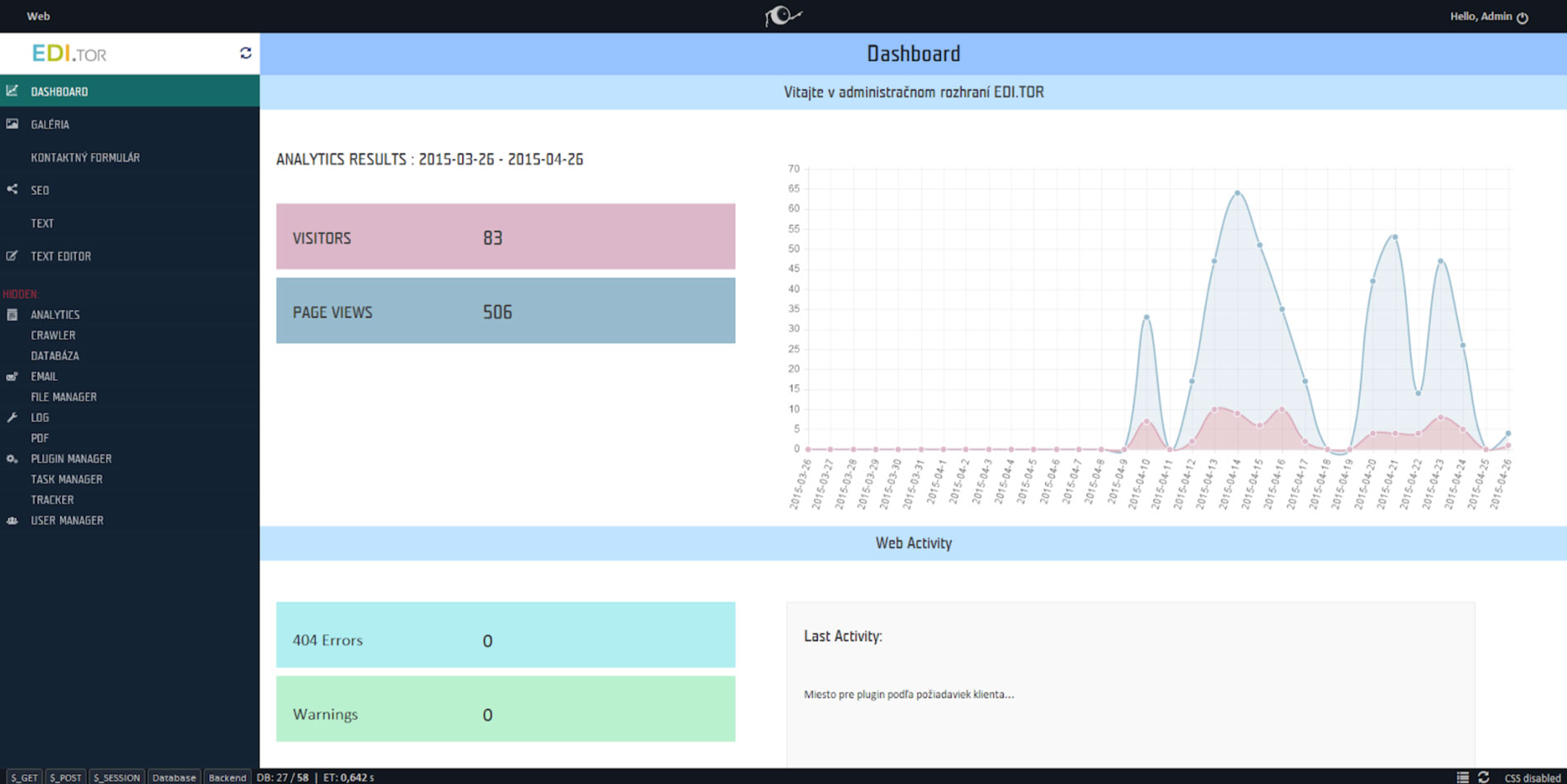Click the refresh icon in the bottom status bar
The height and width of the screenshot is (784, 1567).
(x=1484, y=777)
